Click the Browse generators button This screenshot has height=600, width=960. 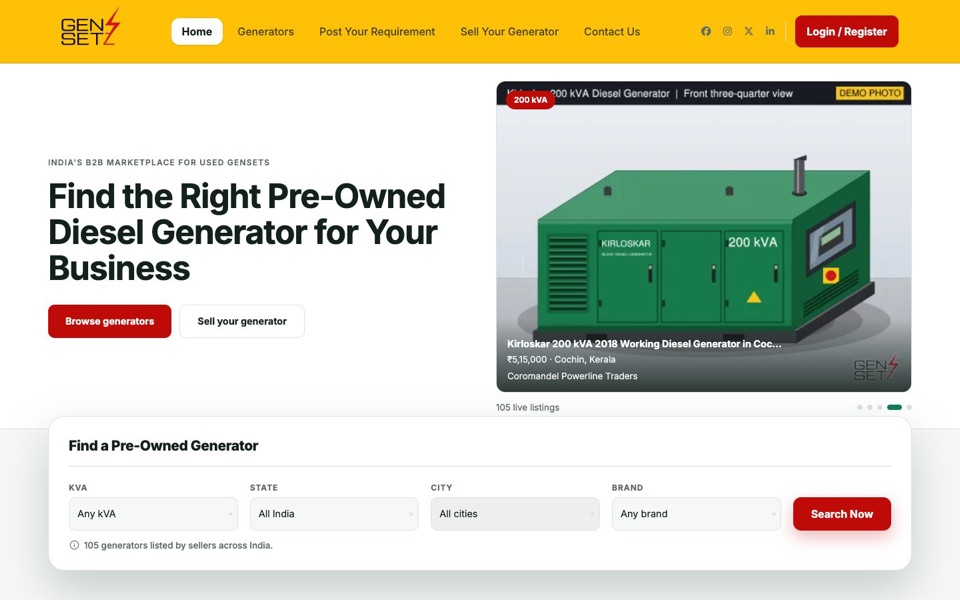pyautogui.click(x=110, y=321)
